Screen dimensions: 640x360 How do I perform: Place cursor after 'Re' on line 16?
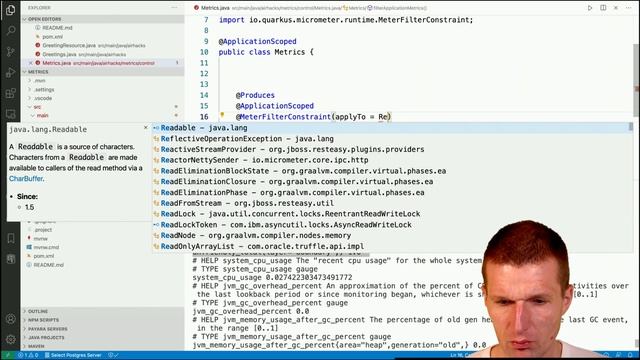click(387, 117)
